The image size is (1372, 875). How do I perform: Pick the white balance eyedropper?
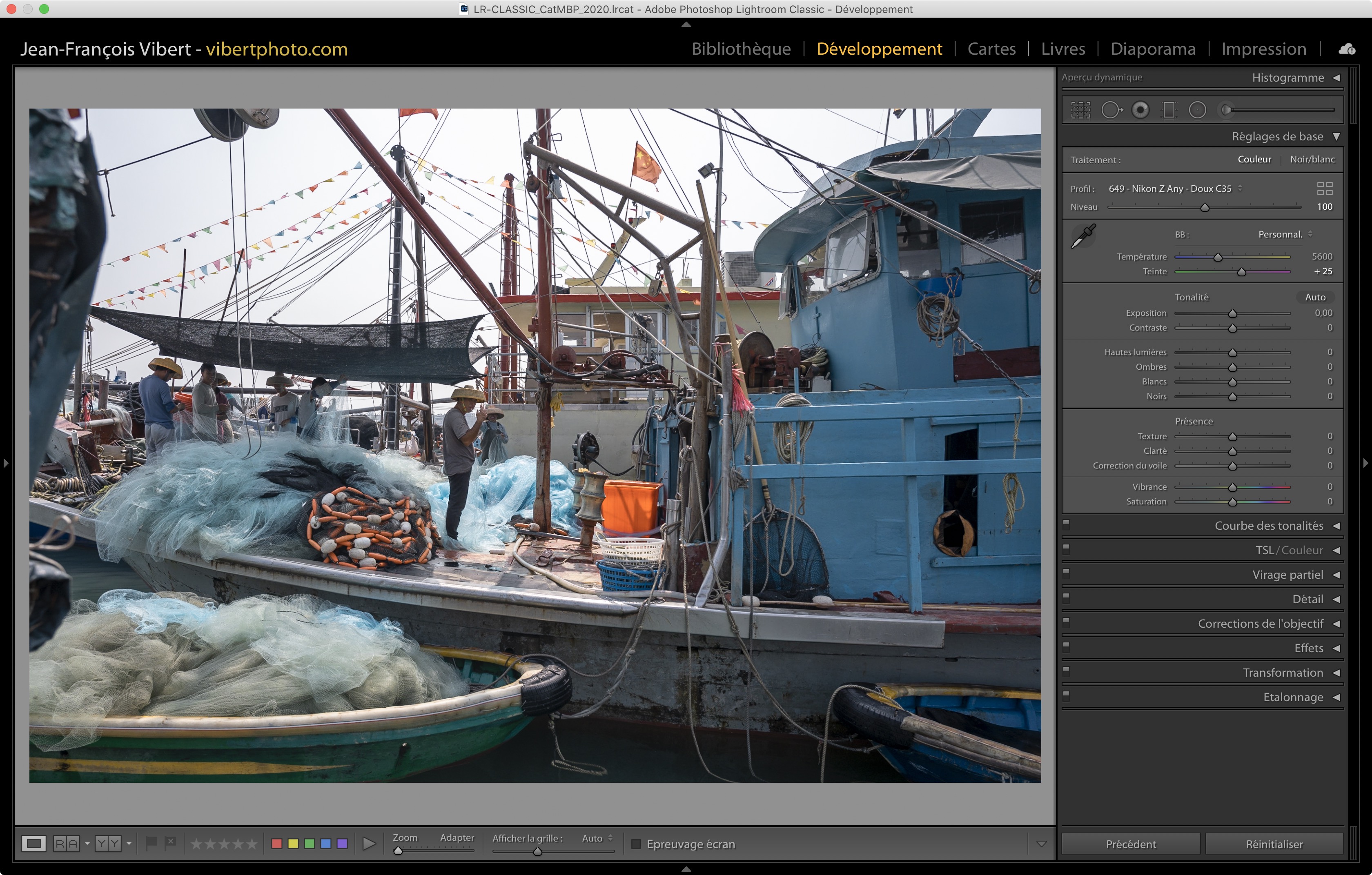[1082, 236]
